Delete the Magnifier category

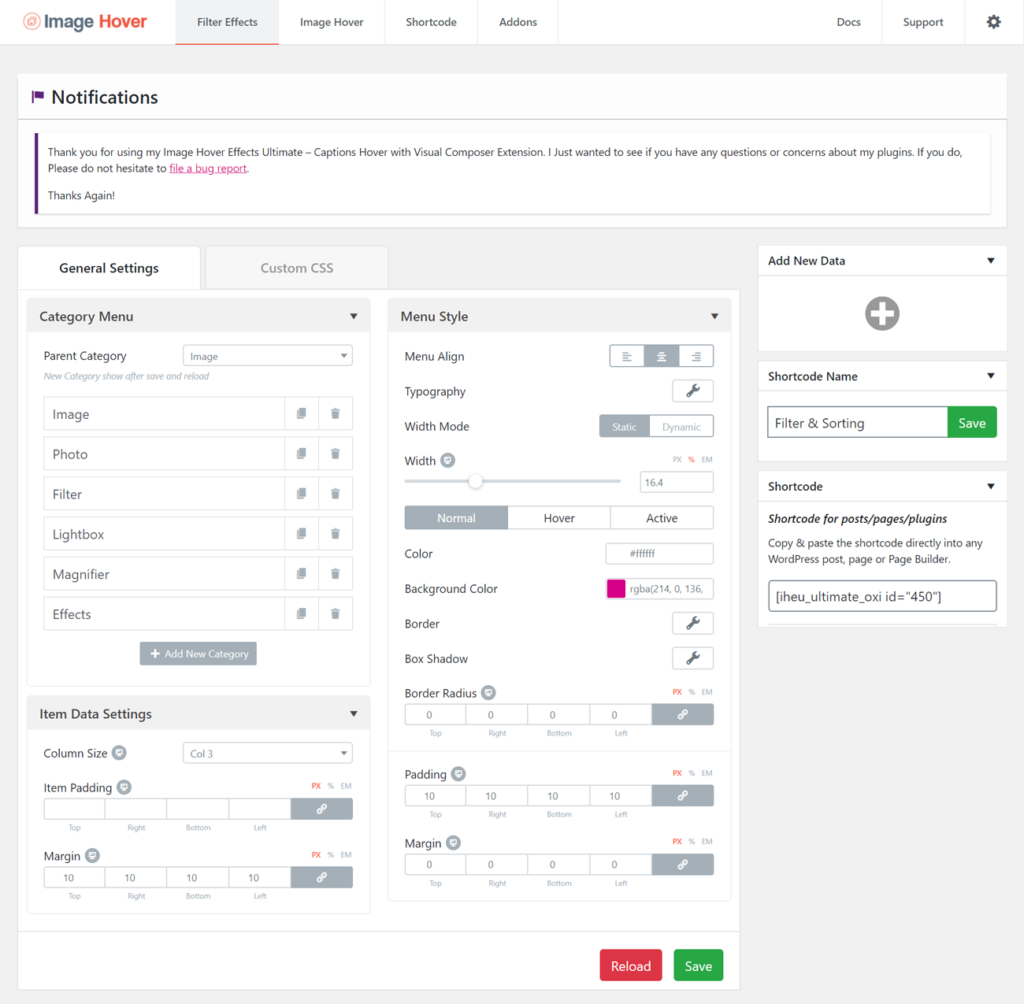tap(335, 574)
